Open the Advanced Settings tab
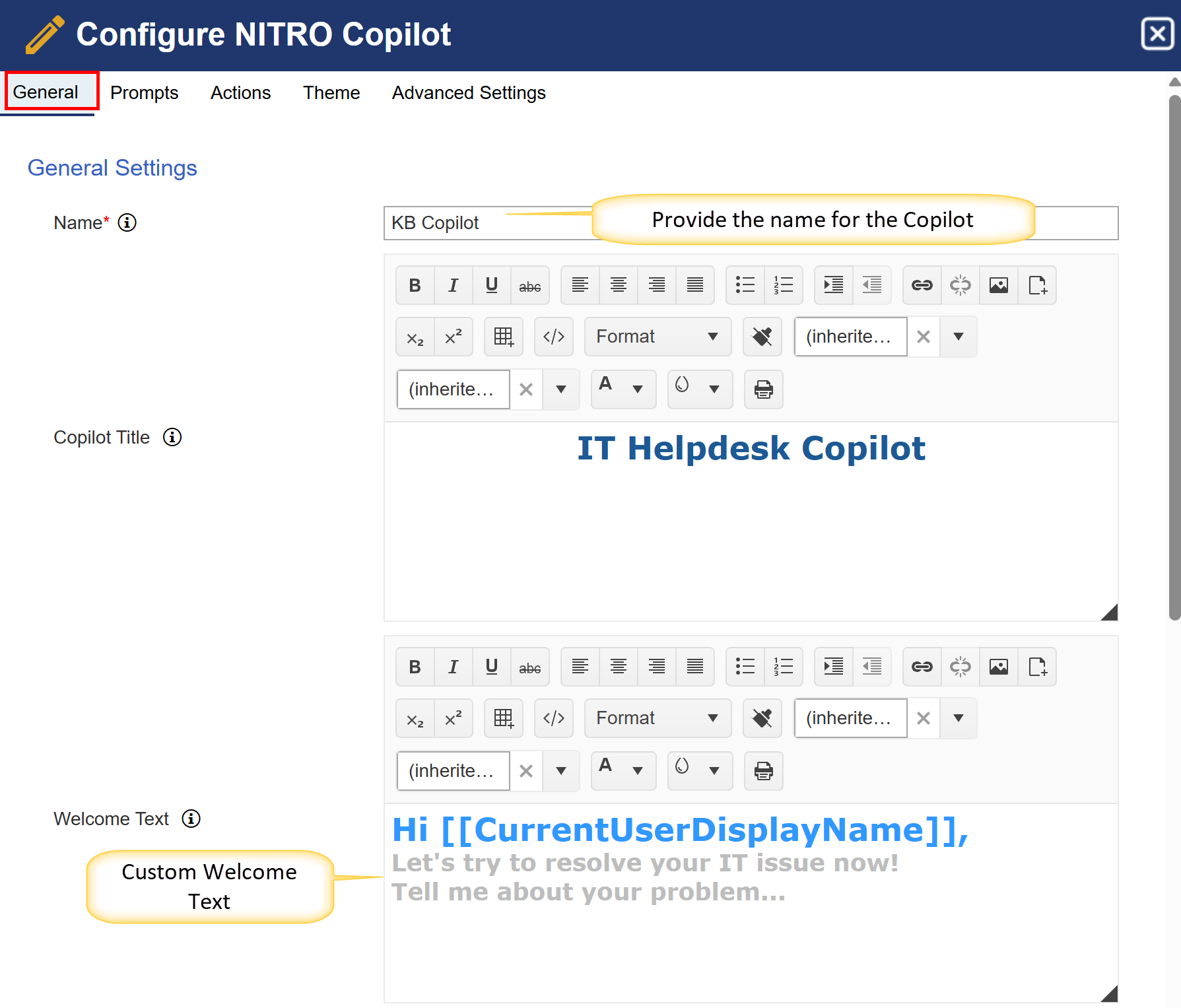 pos(468,93)
